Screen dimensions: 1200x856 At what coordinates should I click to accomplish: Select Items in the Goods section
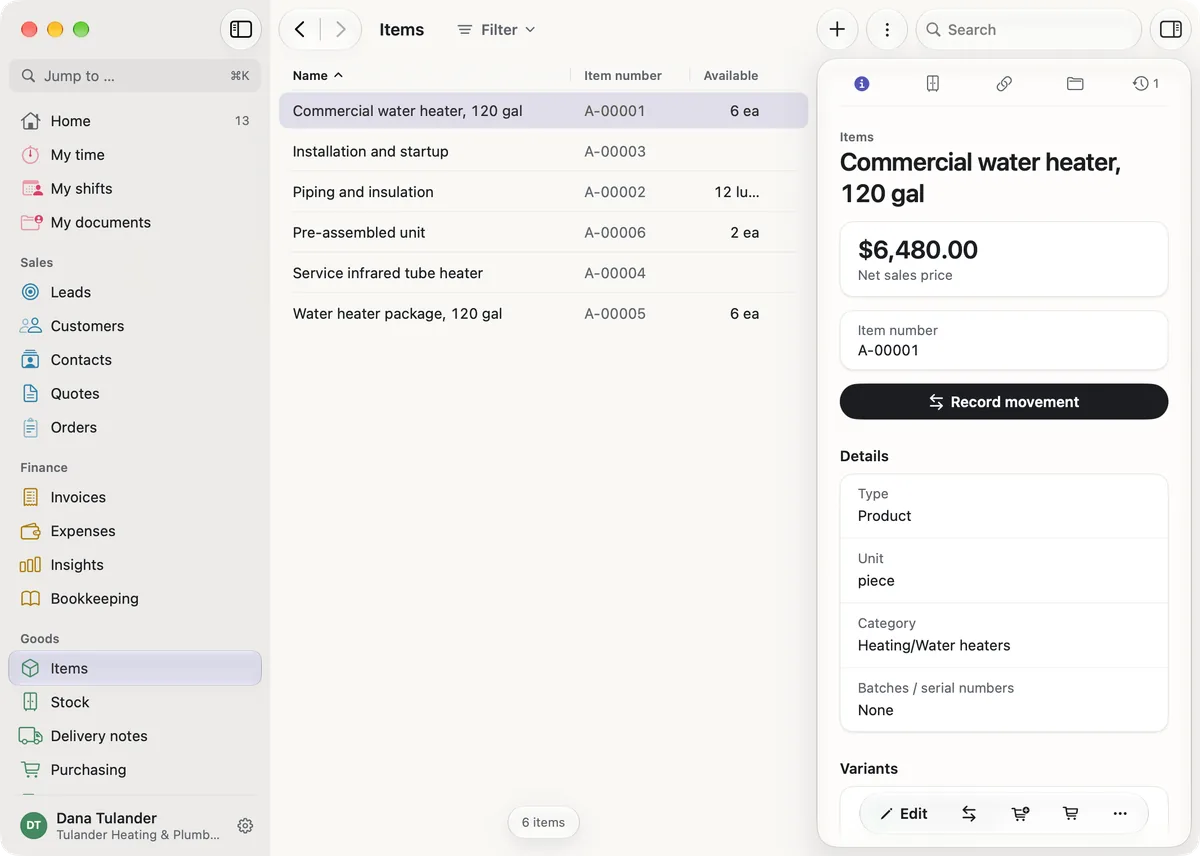coord(135,668)
